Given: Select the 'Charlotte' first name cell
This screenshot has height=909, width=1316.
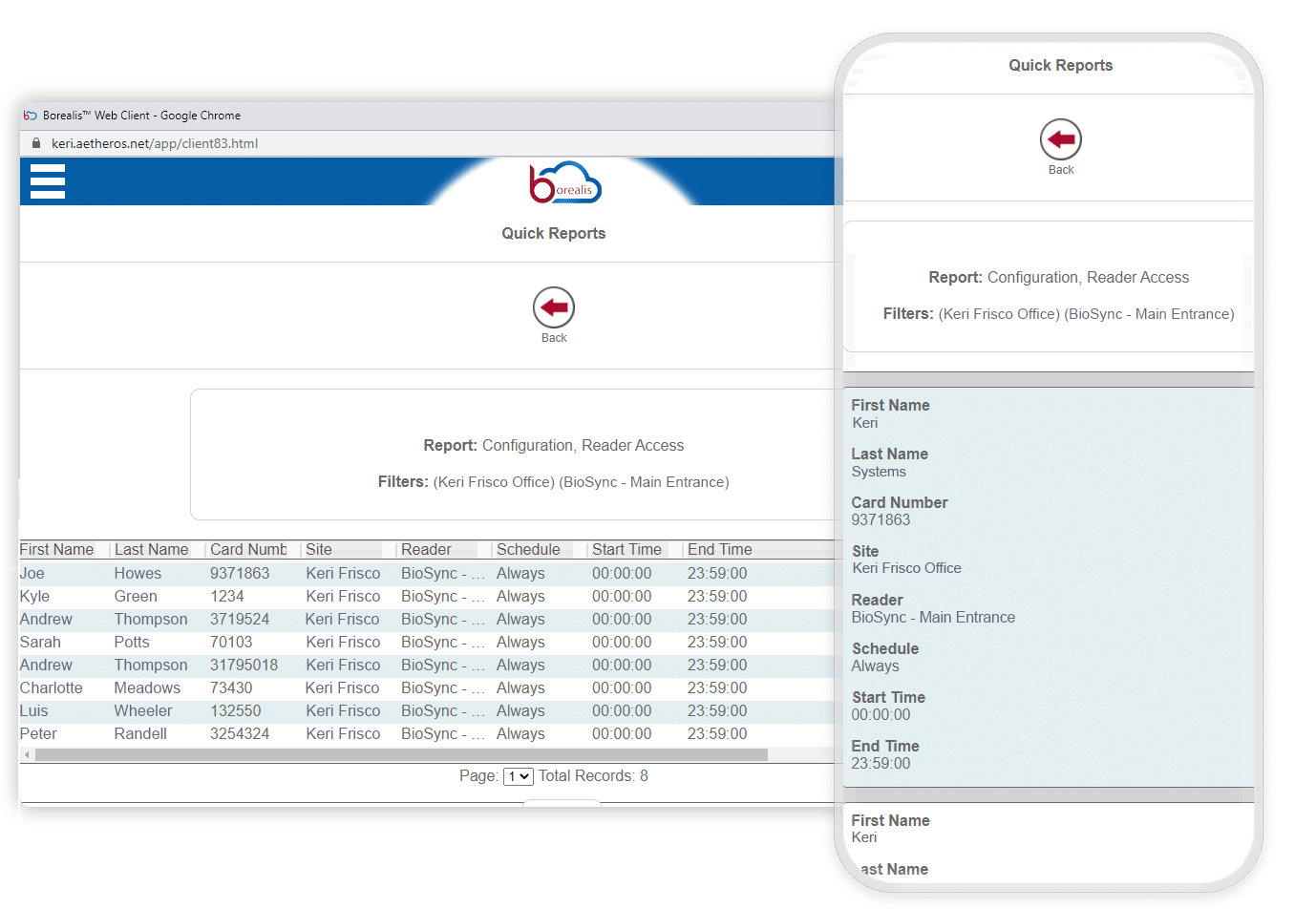Looking at the screenshot, I should pyautogui.click(x=52, y=688).
